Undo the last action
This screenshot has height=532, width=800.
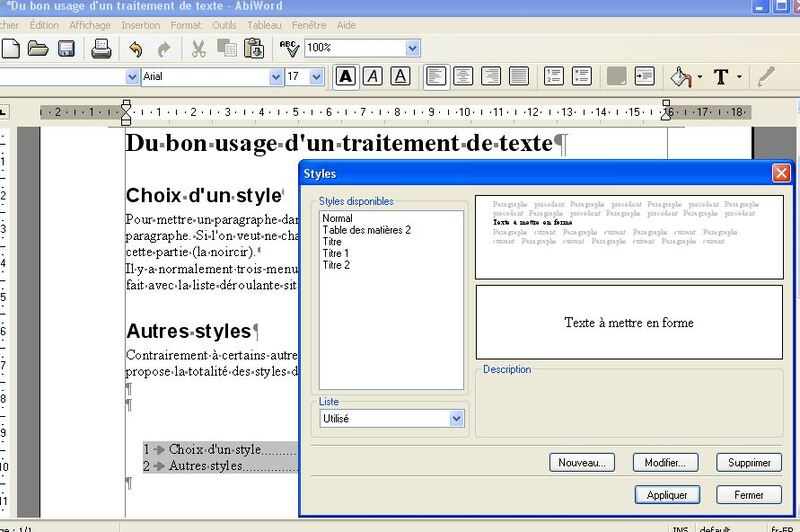pos(136,49)
